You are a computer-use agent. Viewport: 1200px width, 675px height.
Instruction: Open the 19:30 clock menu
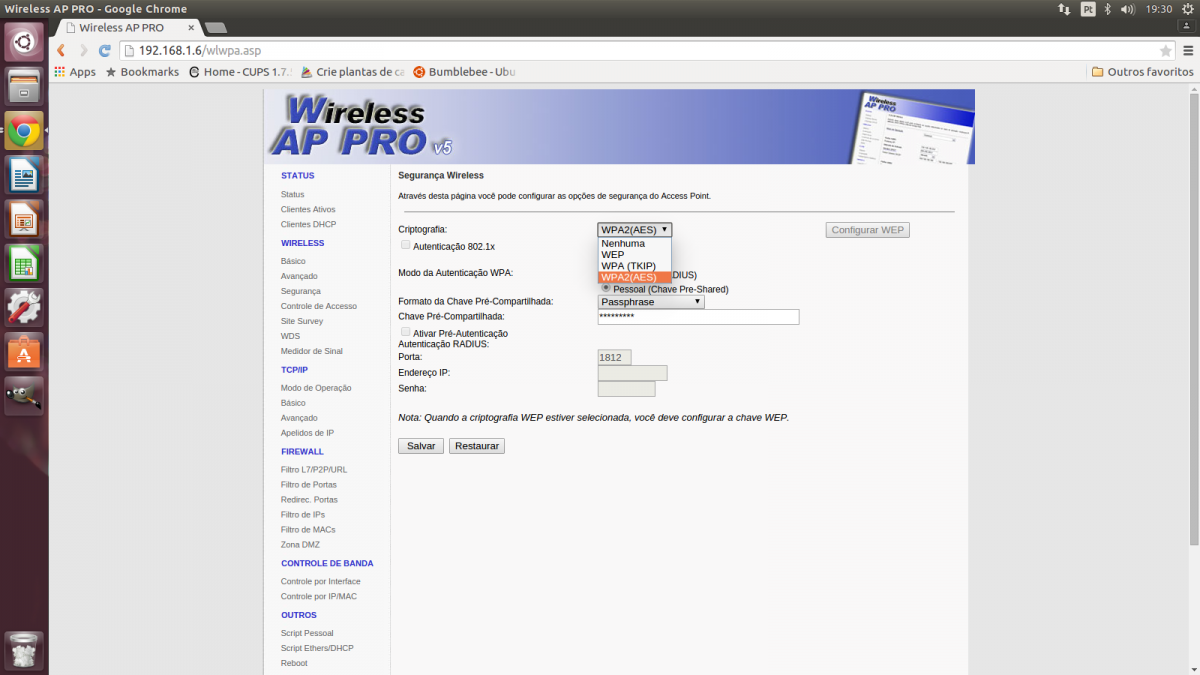[1158, 9]
